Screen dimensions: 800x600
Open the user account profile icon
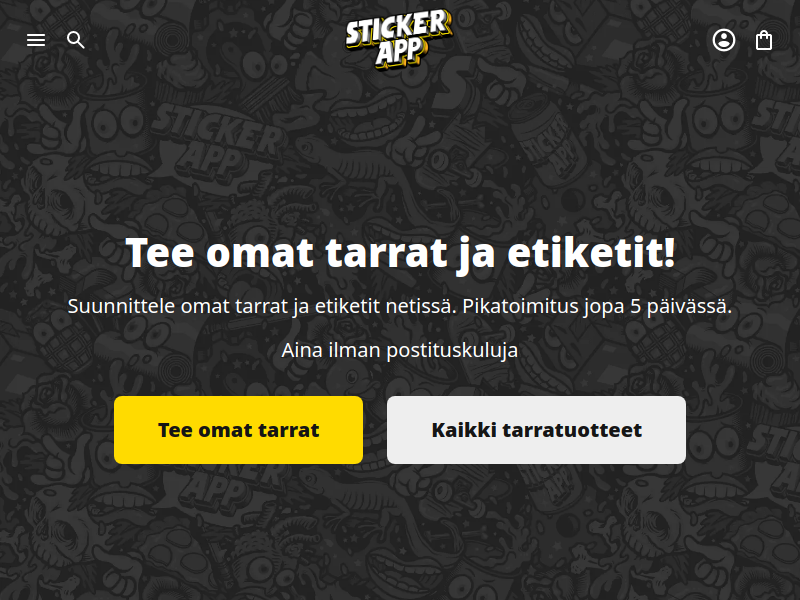tap(723, 40)
